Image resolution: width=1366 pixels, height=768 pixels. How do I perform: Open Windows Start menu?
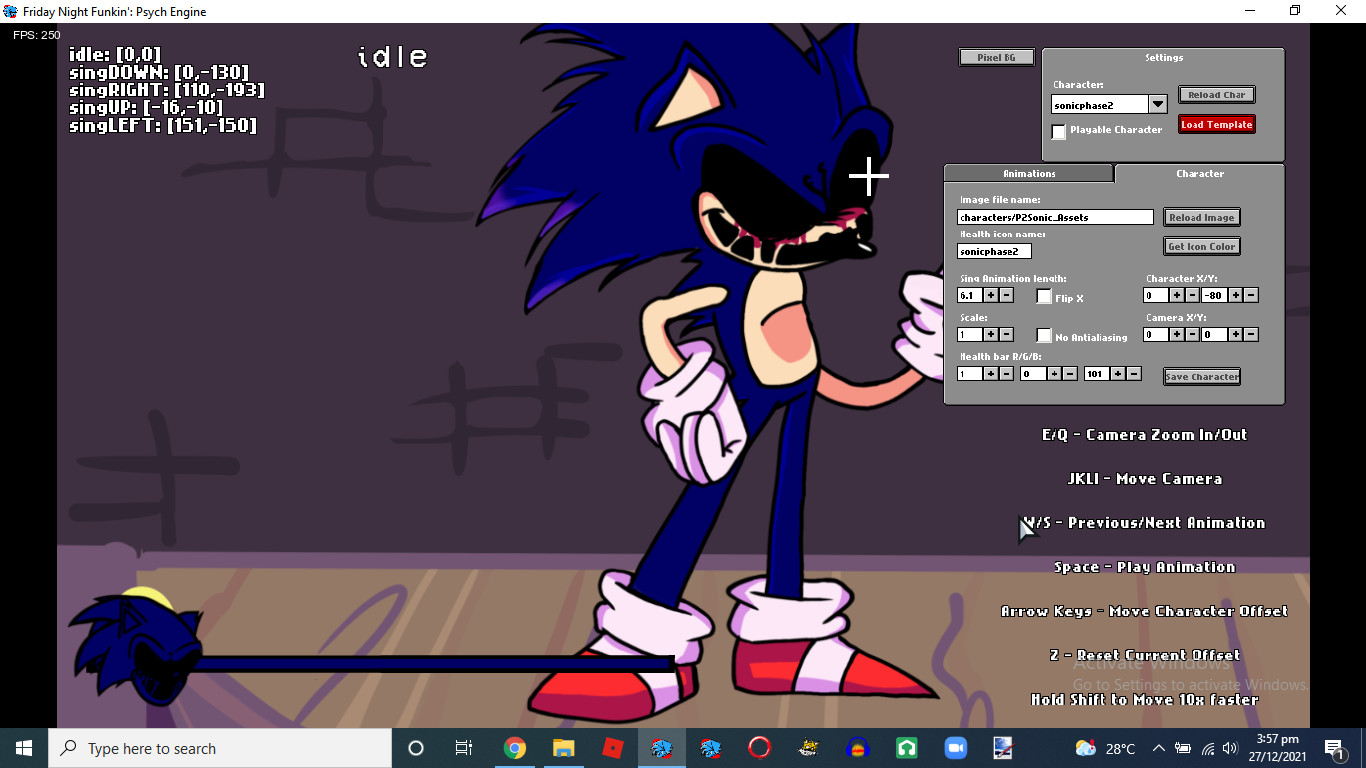pyautogui.click(x=24, y=748)
